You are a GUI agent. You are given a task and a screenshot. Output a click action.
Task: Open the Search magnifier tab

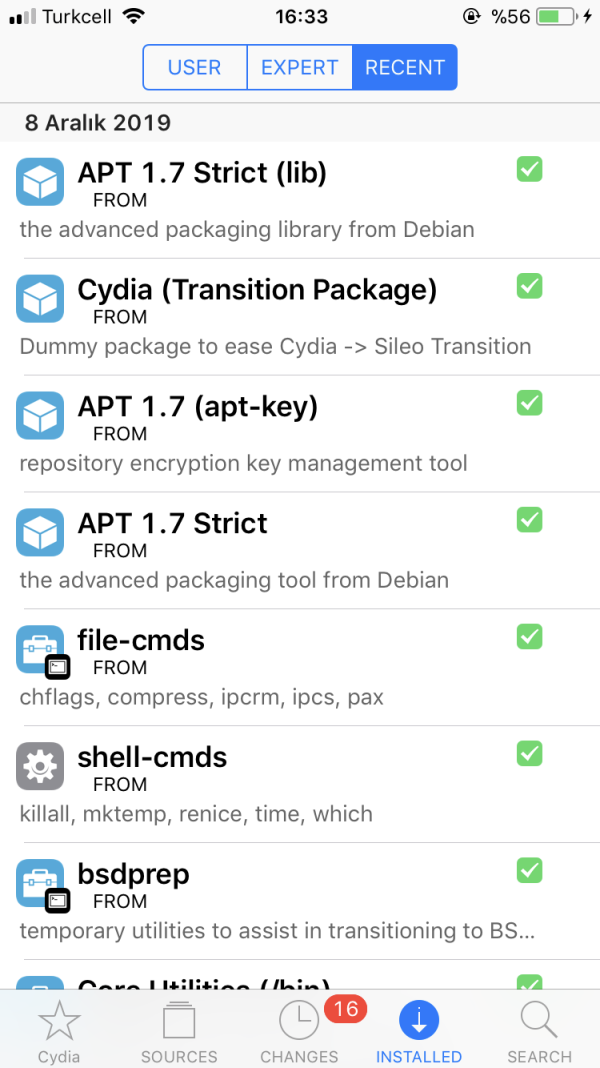539,1030
